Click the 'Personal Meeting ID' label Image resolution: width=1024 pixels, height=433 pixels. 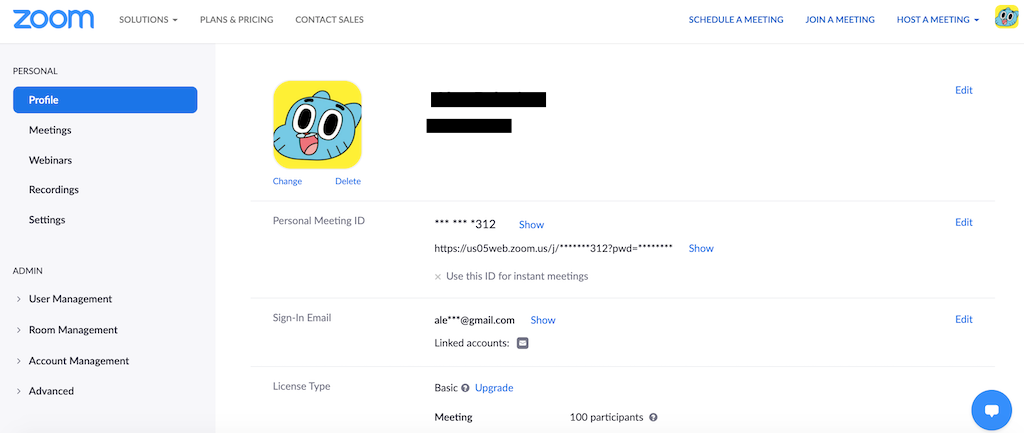tap(319, 221)
